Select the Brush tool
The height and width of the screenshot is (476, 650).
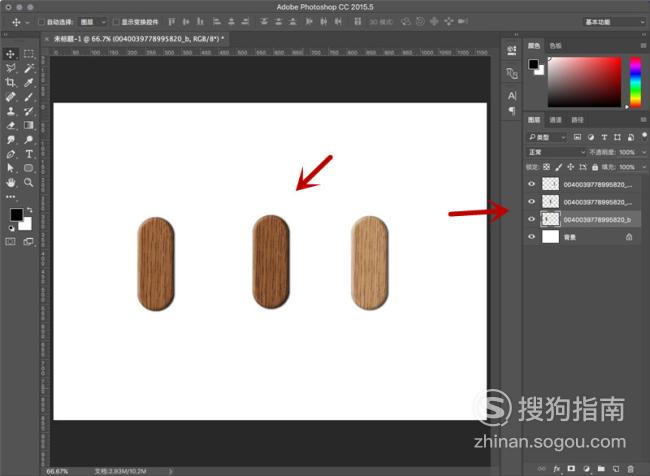point(29,97)
